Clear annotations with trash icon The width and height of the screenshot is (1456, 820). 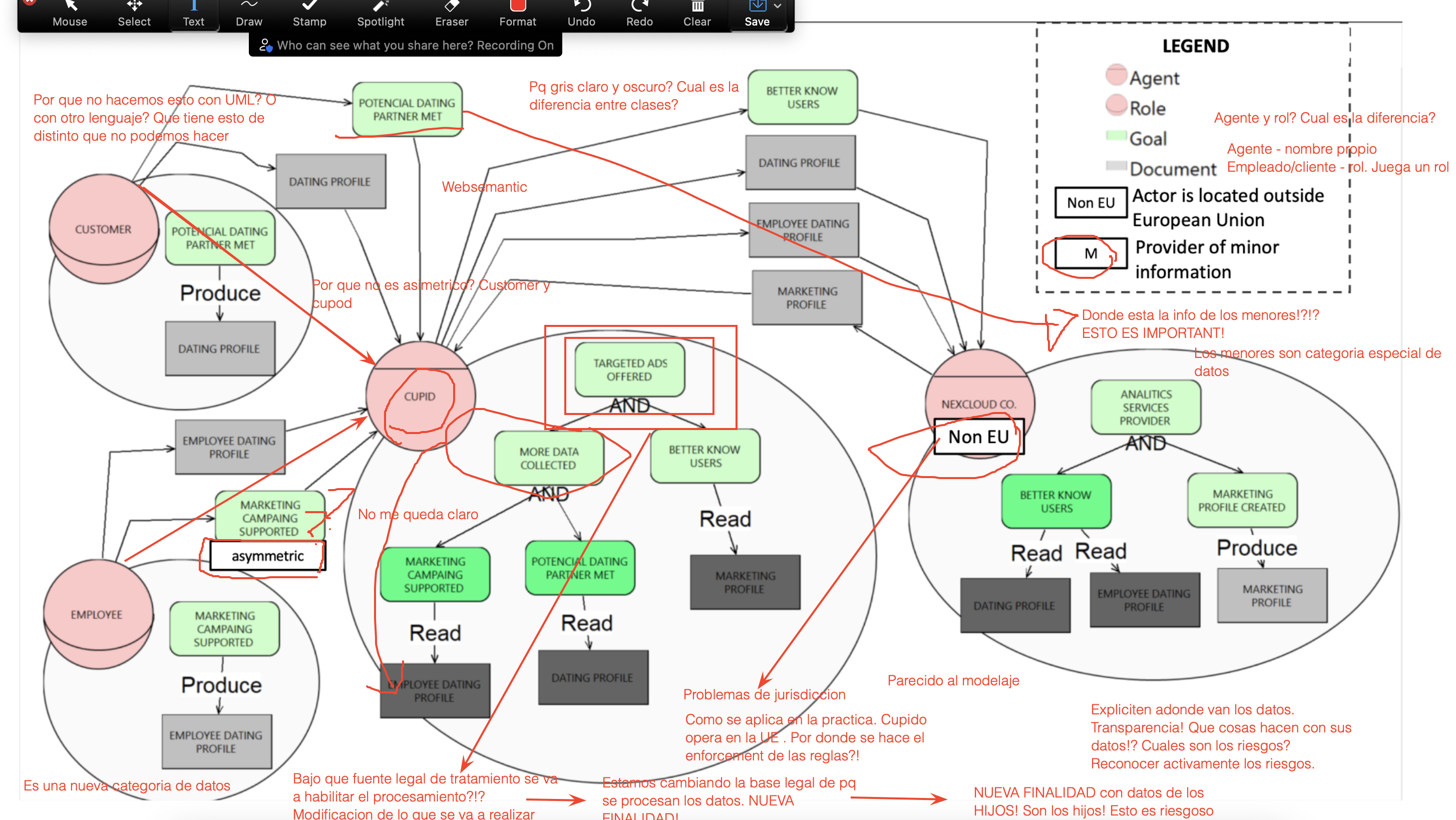point(697,14)
